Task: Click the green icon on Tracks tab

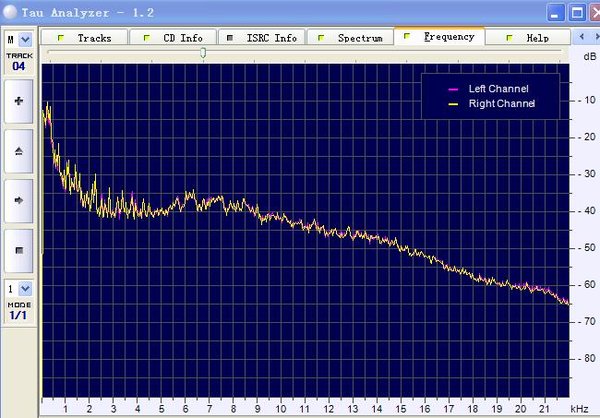Action: 60,38
